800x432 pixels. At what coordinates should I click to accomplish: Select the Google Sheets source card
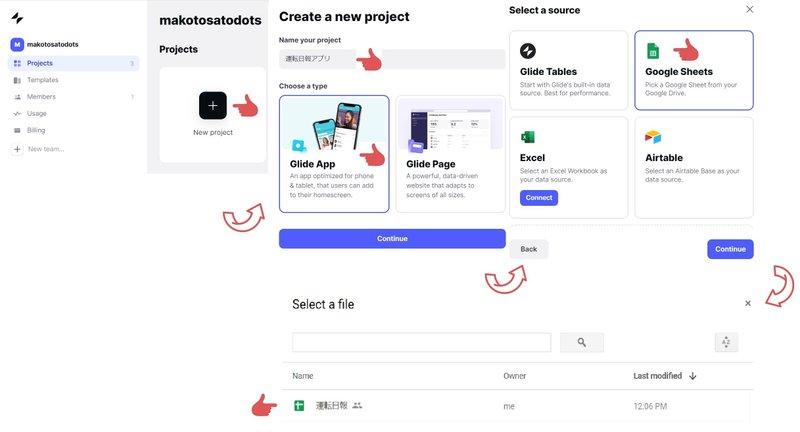pos(693,70)
